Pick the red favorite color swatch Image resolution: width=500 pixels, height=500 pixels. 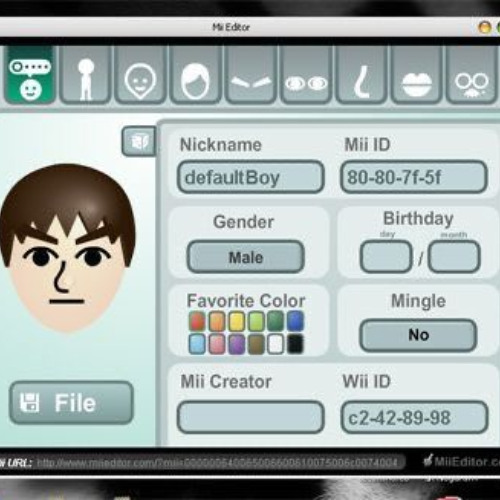(x=197, y=321)
